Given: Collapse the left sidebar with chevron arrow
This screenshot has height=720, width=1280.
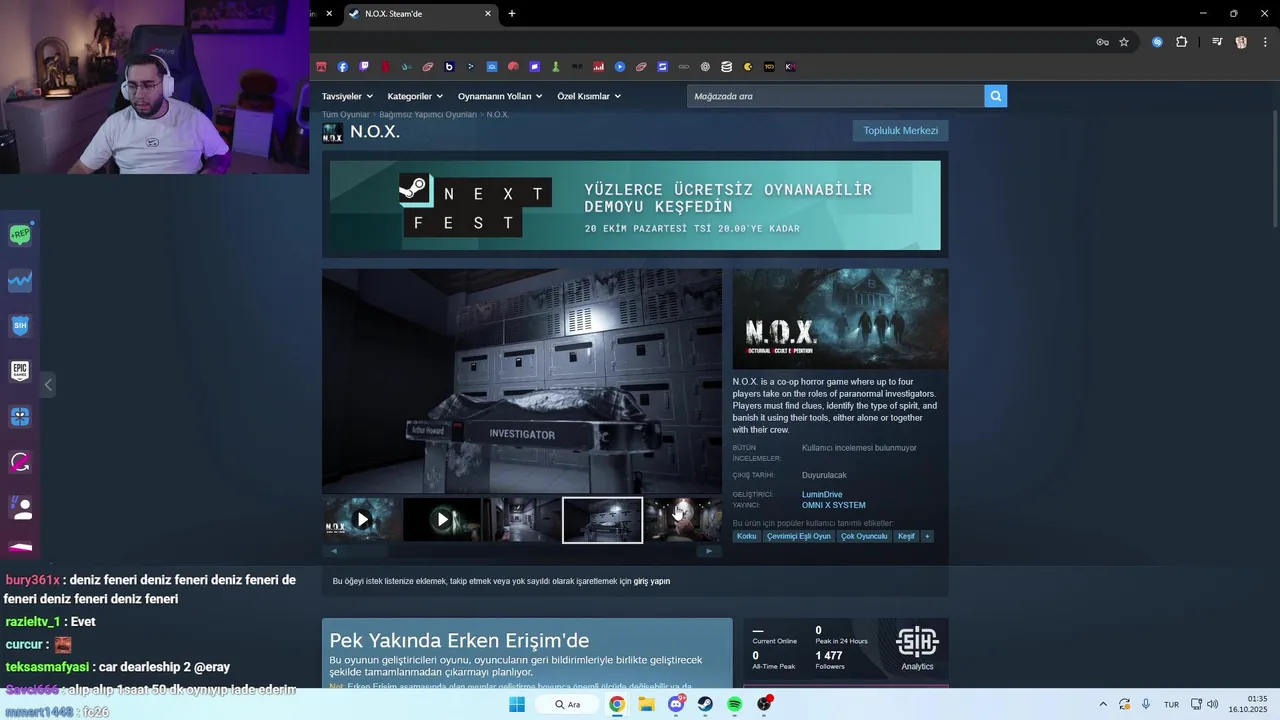Looking at the screenshot, I should click(x=48, y=384).
